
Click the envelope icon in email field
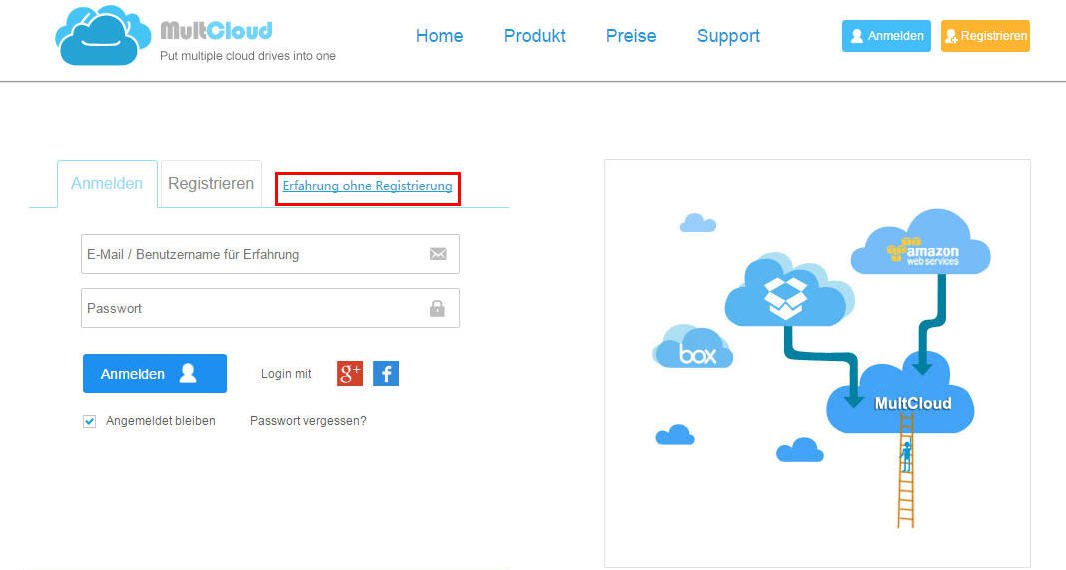click(438, 254)
